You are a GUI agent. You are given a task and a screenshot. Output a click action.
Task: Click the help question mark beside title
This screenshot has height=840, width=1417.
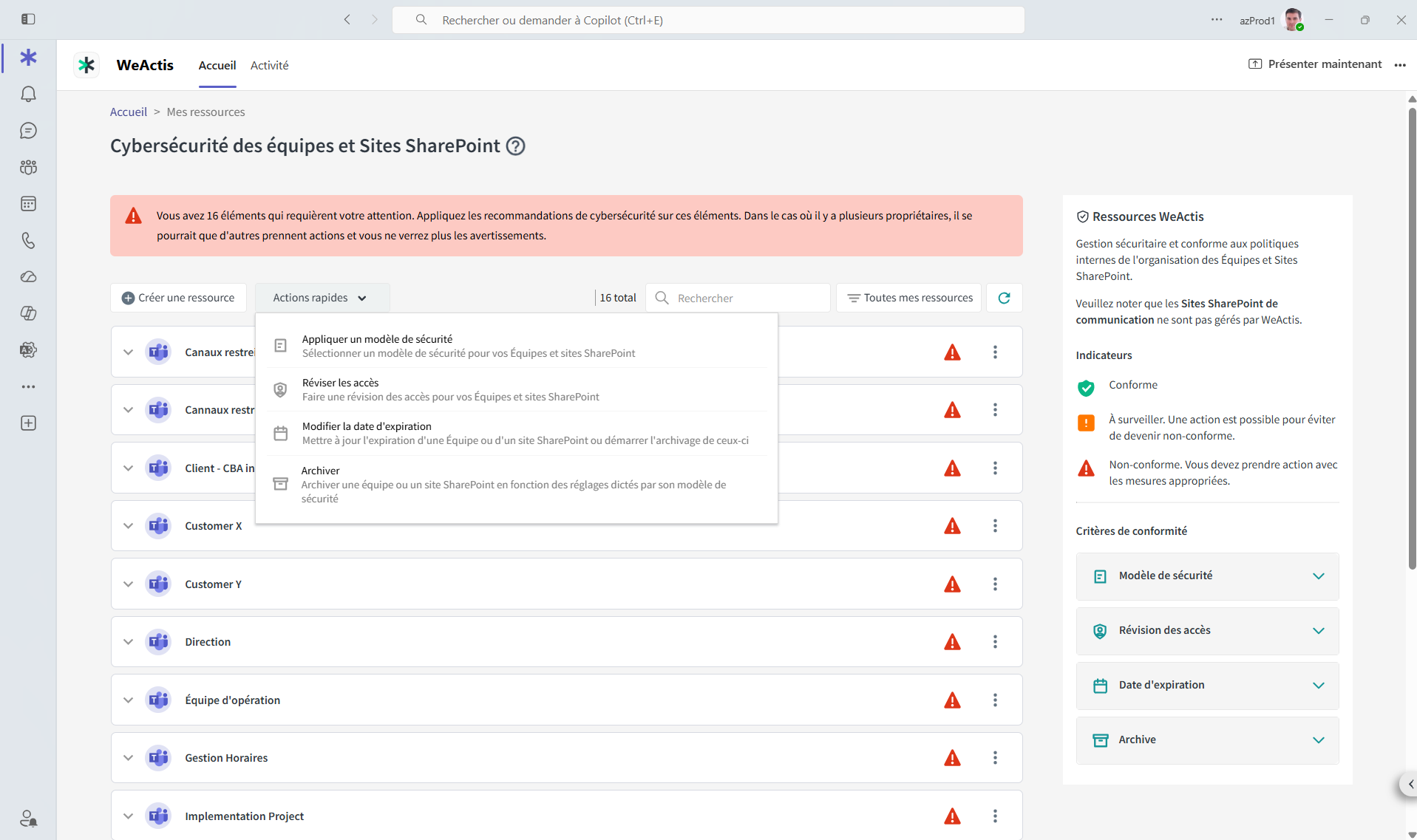[515, 146]
